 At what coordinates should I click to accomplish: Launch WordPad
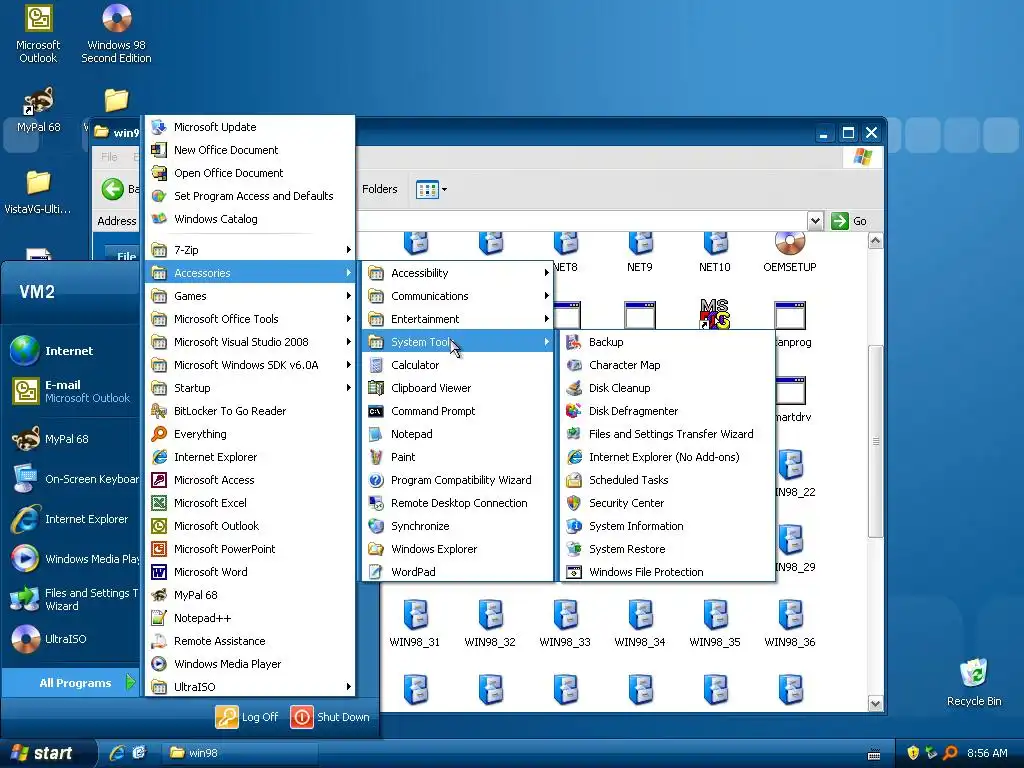pyautogui.click(x=458, y=572)
